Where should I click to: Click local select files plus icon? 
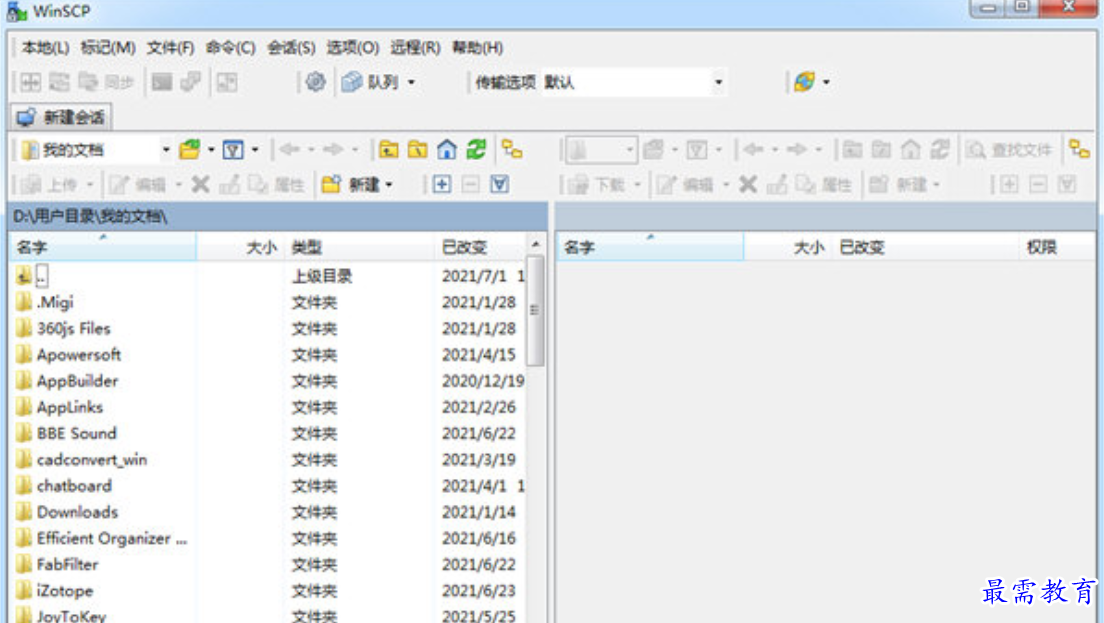click(441, 185)
